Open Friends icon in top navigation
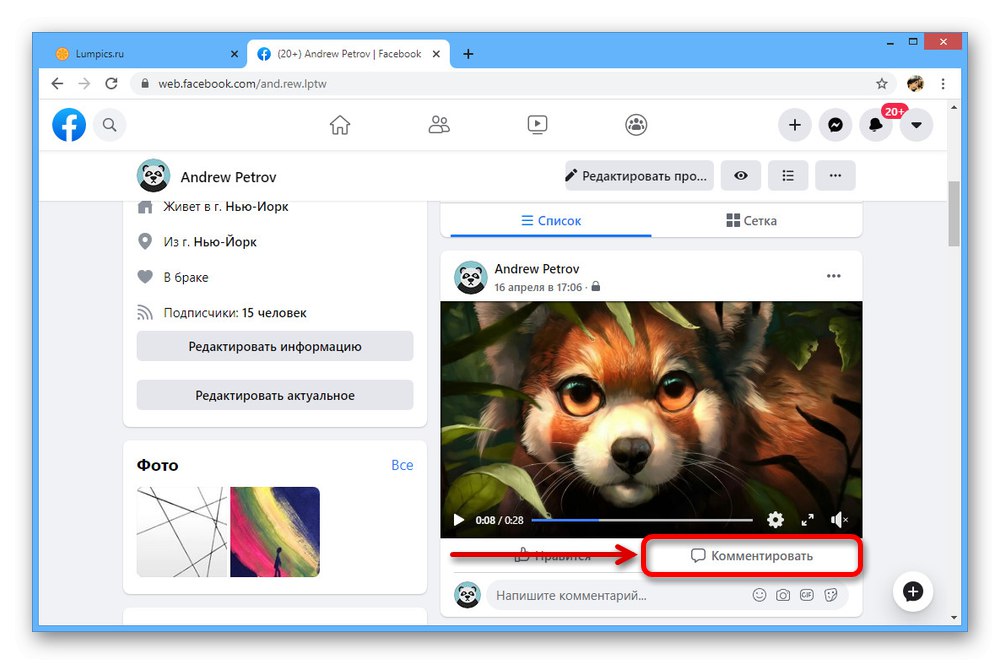The height and width of the screenshot is (664, 1000). tap(439, 125)
